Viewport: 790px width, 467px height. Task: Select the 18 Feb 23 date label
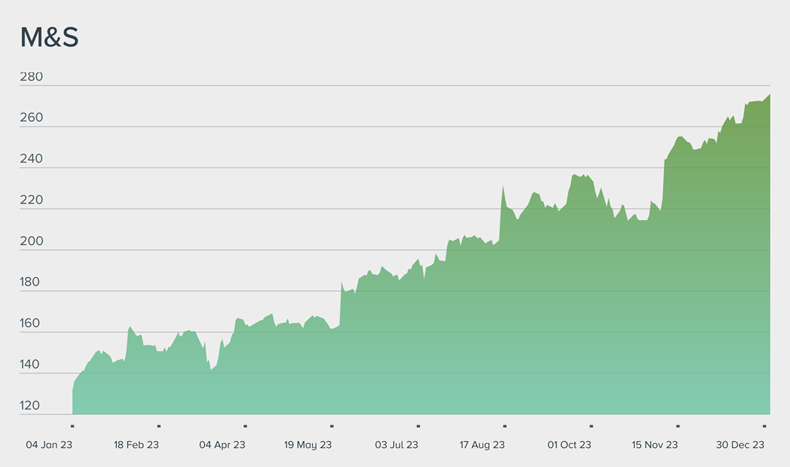point(136,445)
